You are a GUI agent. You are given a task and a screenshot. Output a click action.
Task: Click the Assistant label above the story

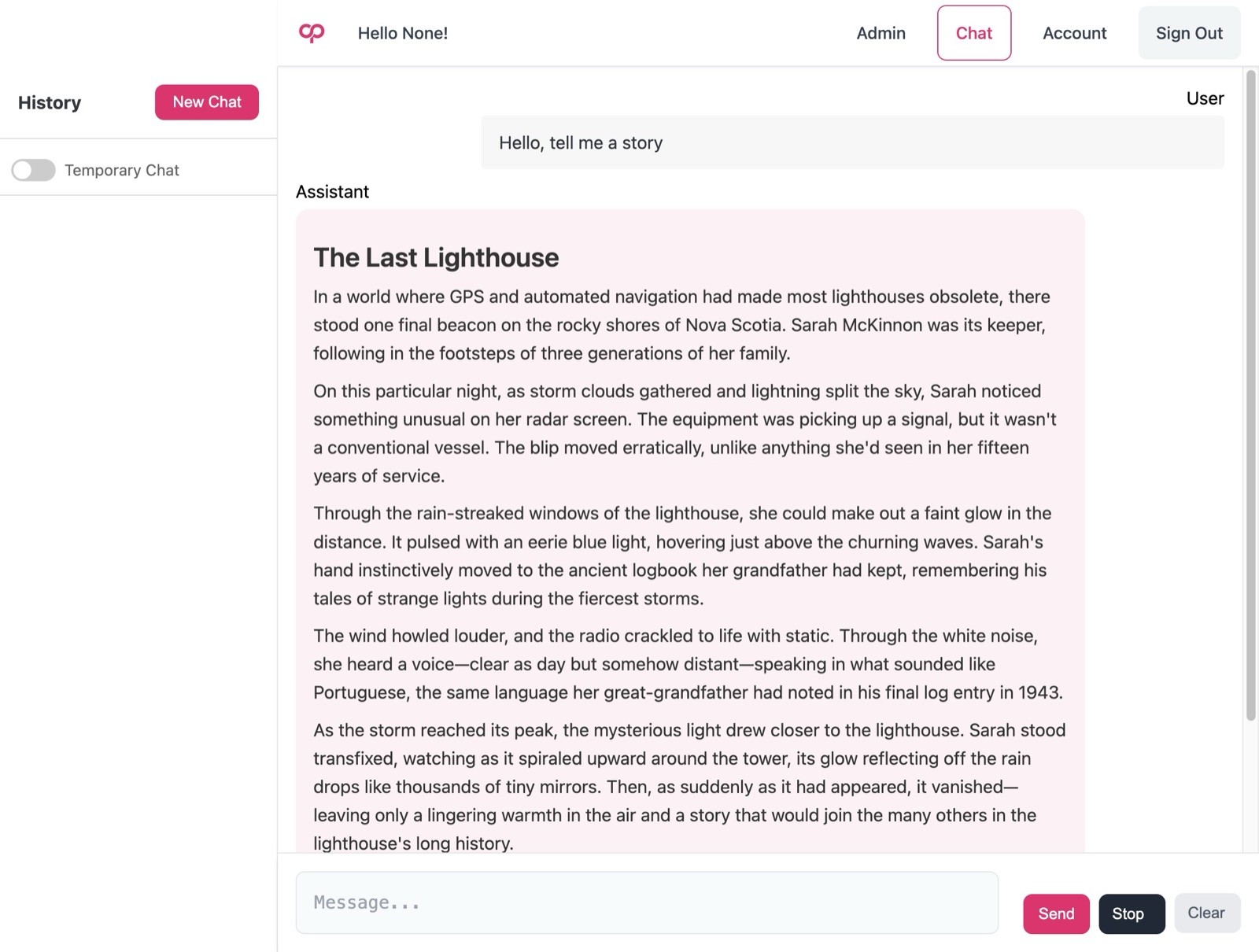(x=332, y=192)
